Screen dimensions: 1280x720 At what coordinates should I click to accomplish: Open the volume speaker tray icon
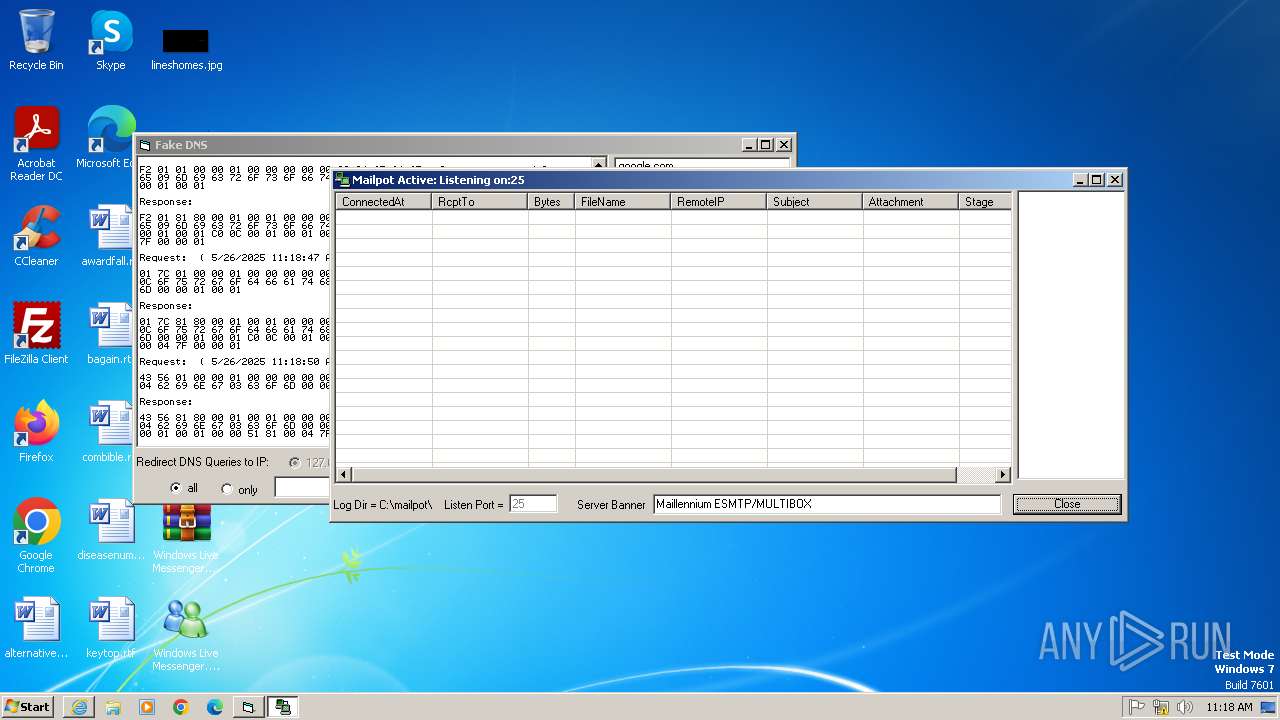coord(1185,707)
